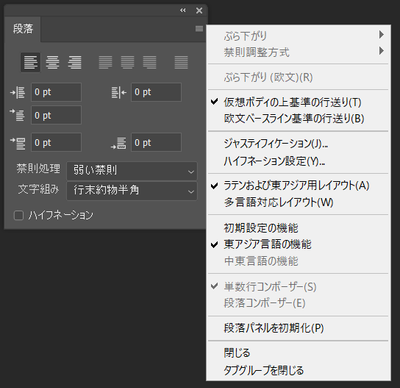Toggle ラテンおよび東アジア用レイアウト(A)

(x=298, y=186)
